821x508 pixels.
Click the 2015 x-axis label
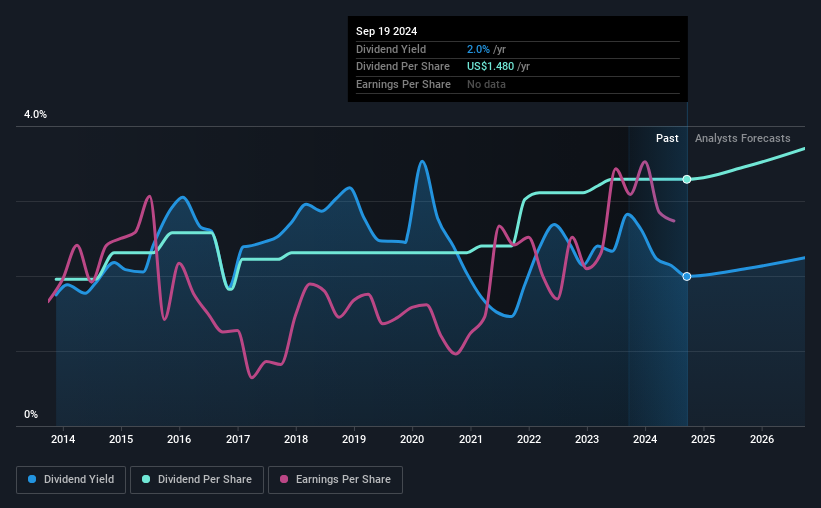121,439
